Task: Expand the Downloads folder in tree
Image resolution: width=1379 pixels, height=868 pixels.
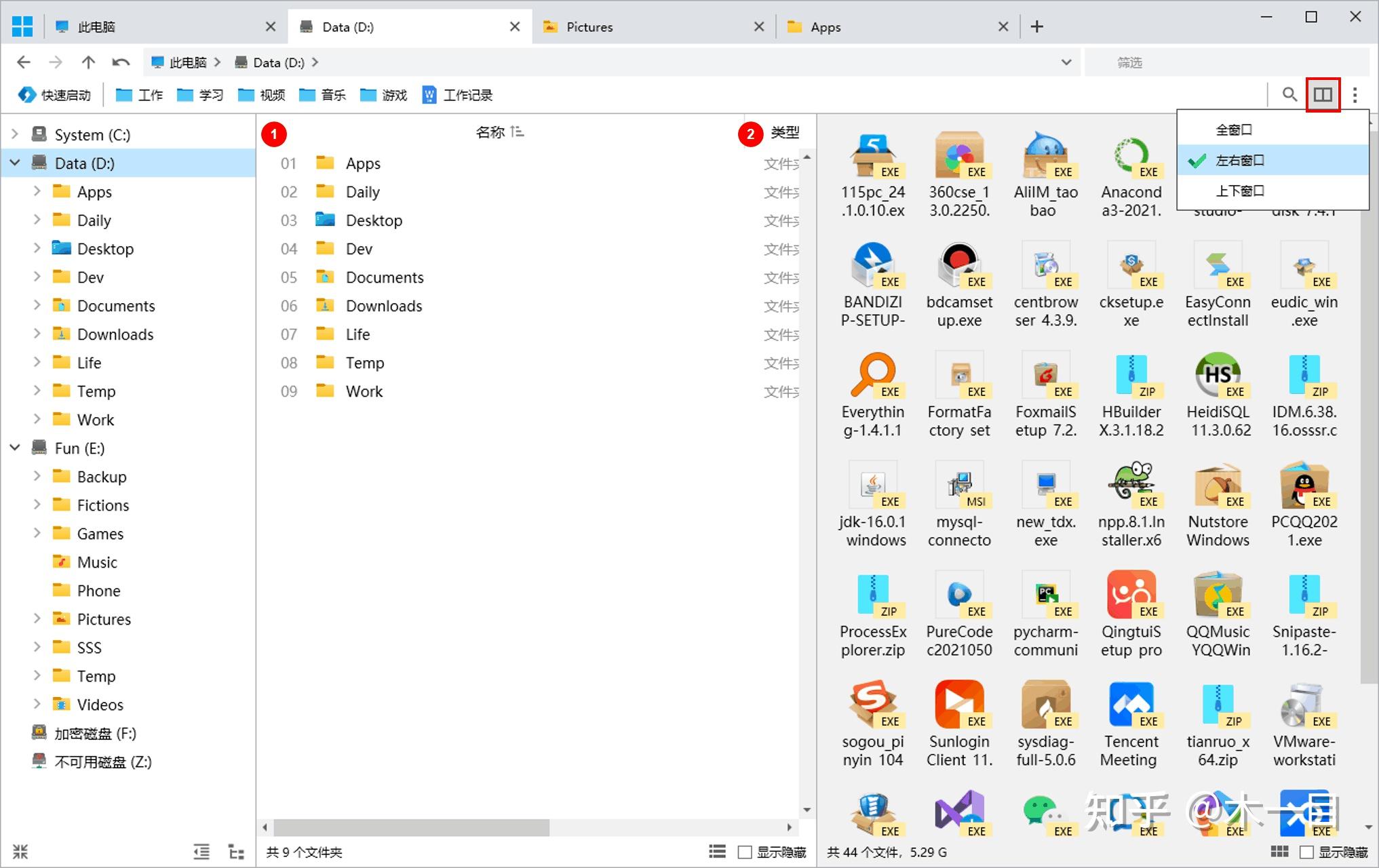Action: pos(37,334)
